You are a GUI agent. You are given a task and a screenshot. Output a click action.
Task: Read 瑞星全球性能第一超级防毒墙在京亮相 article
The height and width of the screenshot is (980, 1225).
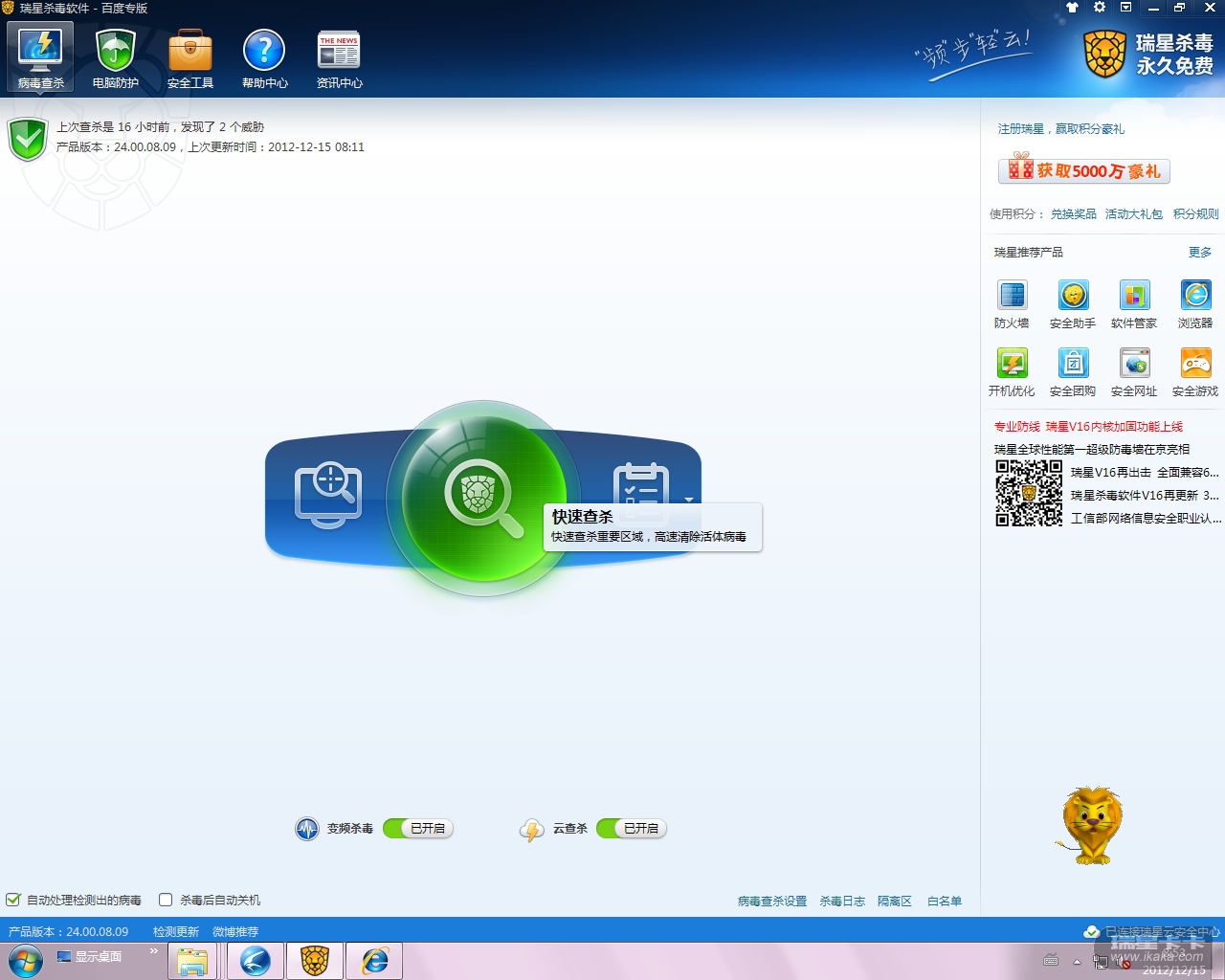point(1092,450)
